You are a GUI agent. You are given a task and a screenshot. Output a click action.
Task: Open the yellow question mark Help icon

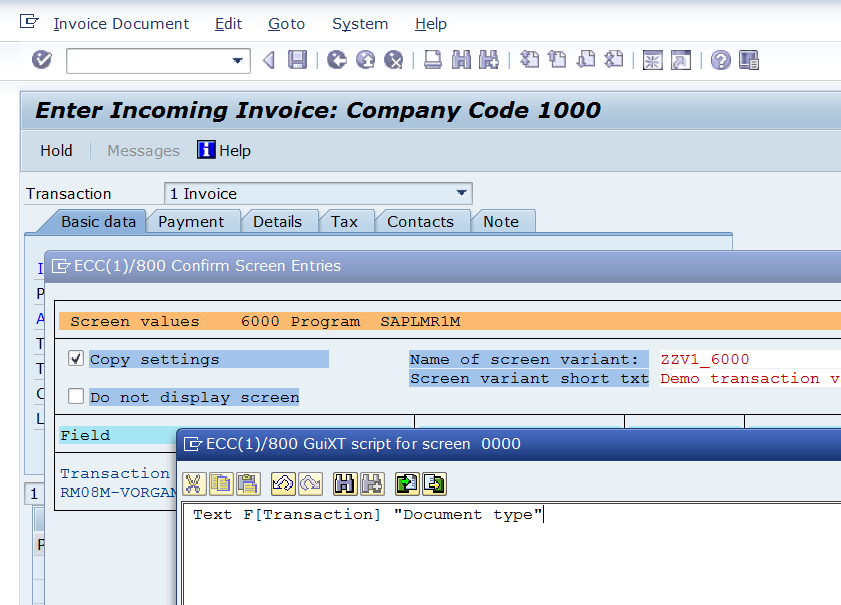pos(720,60)
